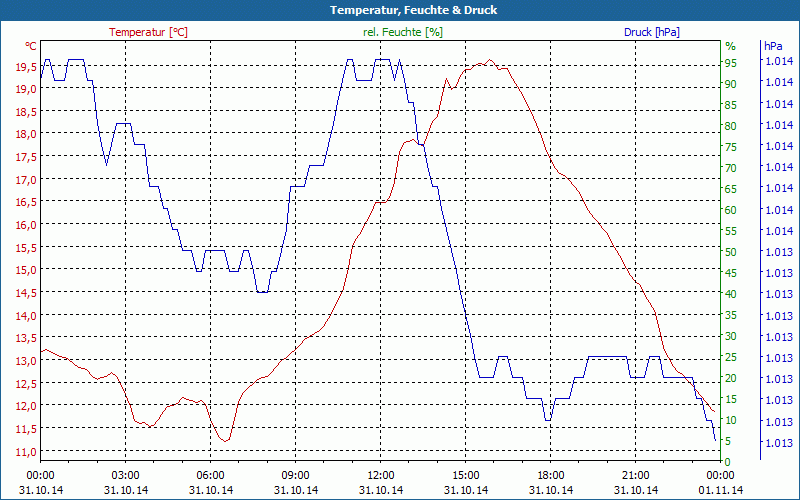Click the blue hPa axis unit label

[x=773, y=46]
